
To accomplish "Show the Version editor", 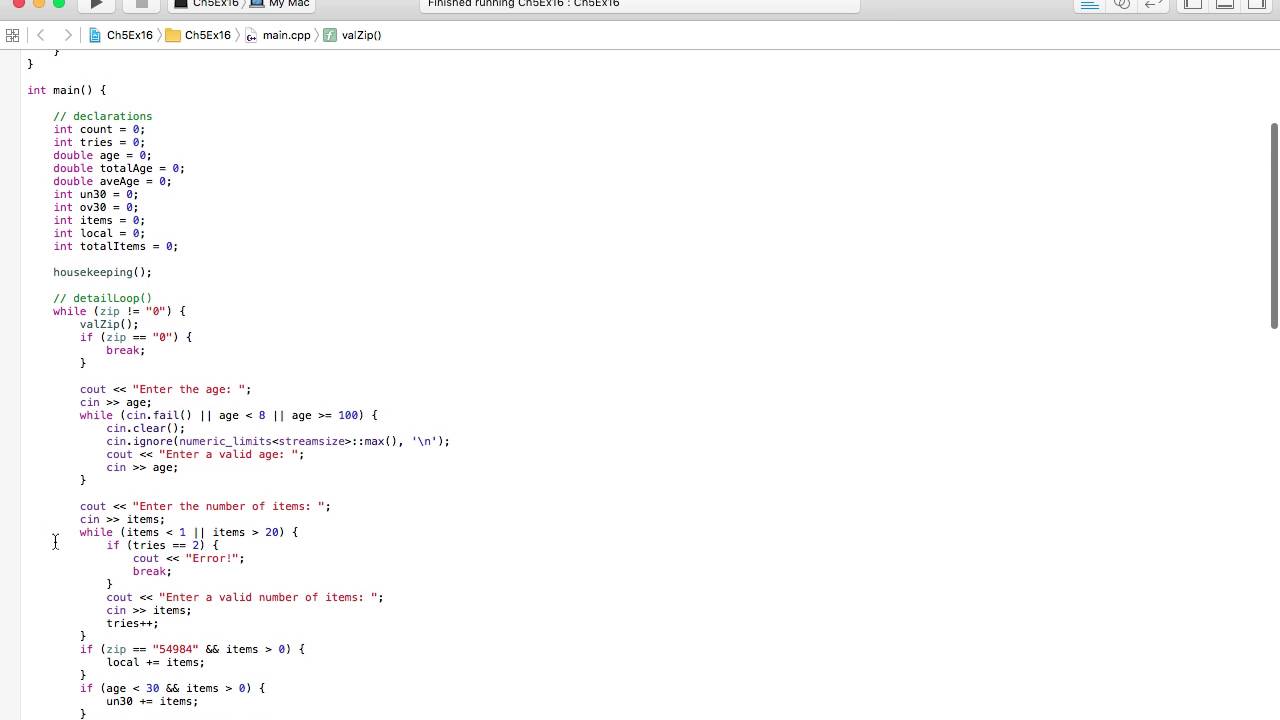I will click(1154, 4).
